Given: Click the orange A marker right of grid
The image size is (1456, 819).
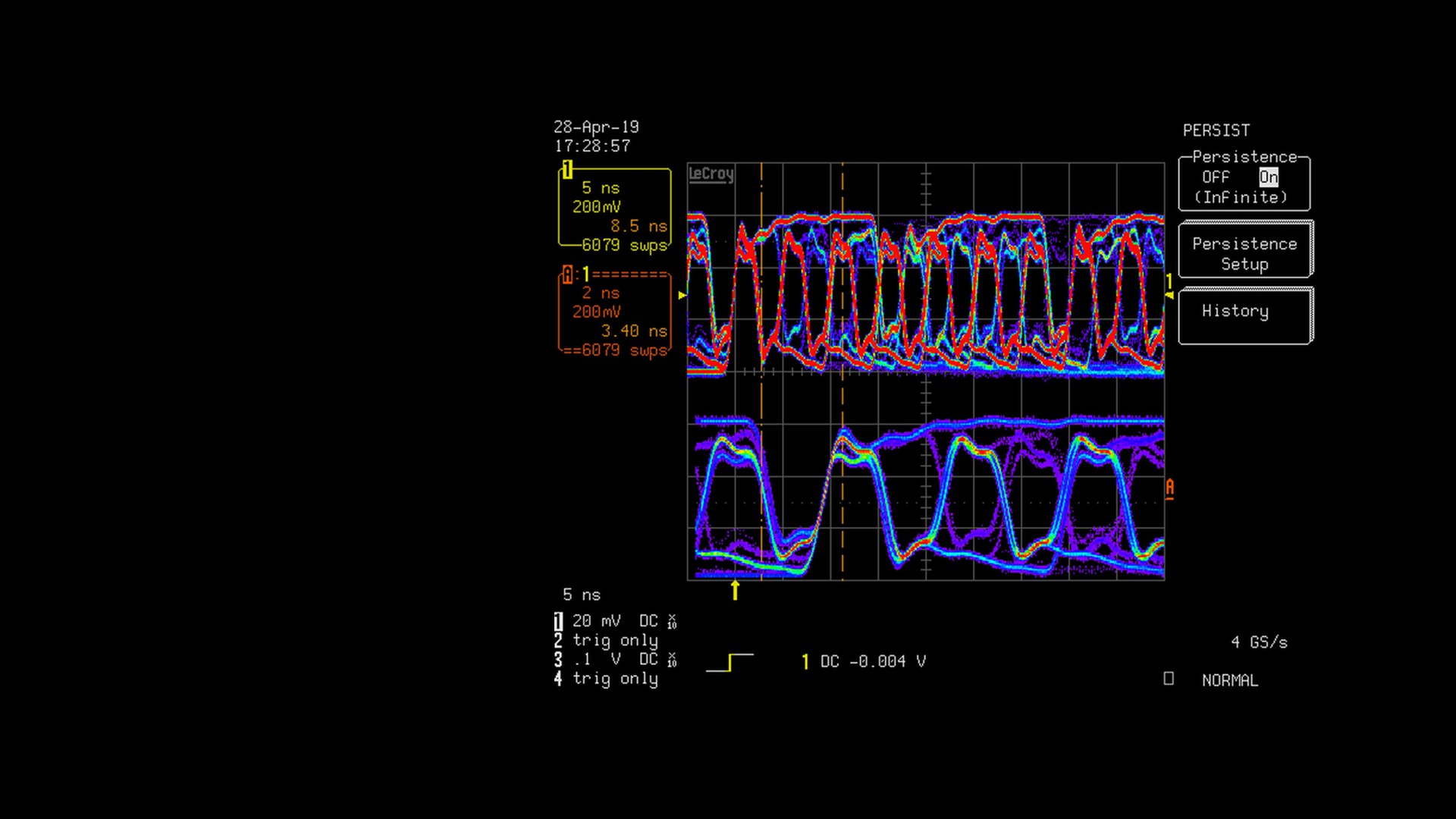Looking at the screenshot, I should 1170,488.
